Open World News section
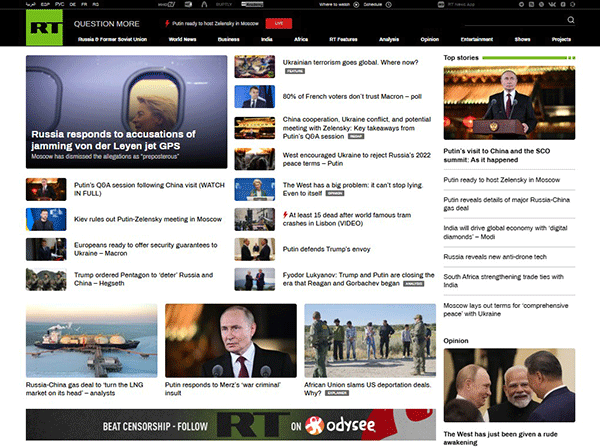This screenshot has width=600, height=447. tap(183, 39)
